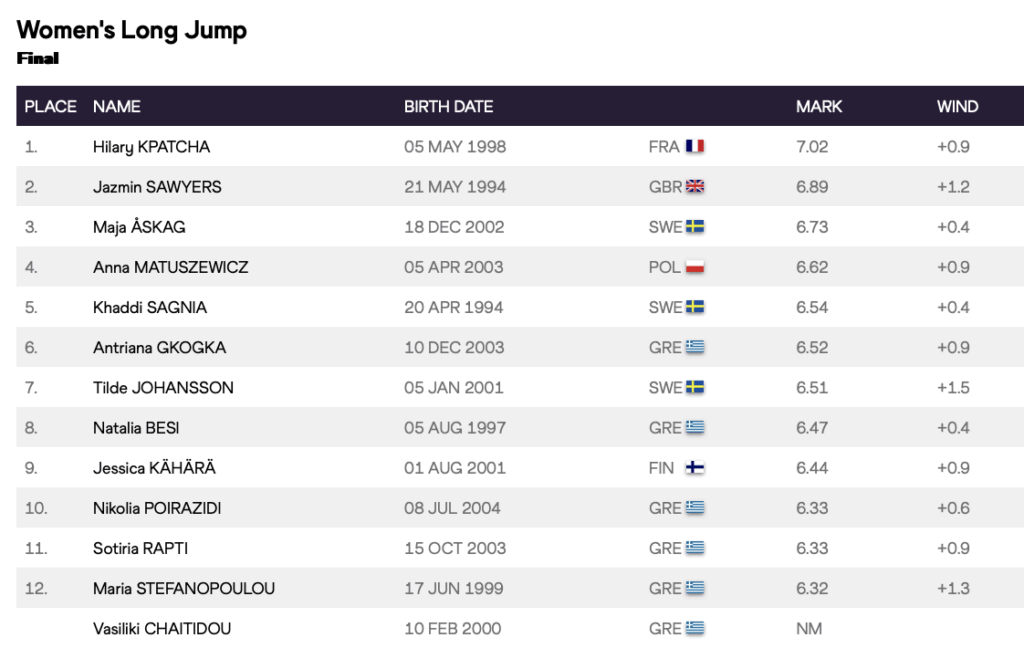The height and width of the screenshot is (648, 1024).
Task: Click the Polish flag for Anna Matuszewicz
Action: pyautogui.click(x=695, y=267)
